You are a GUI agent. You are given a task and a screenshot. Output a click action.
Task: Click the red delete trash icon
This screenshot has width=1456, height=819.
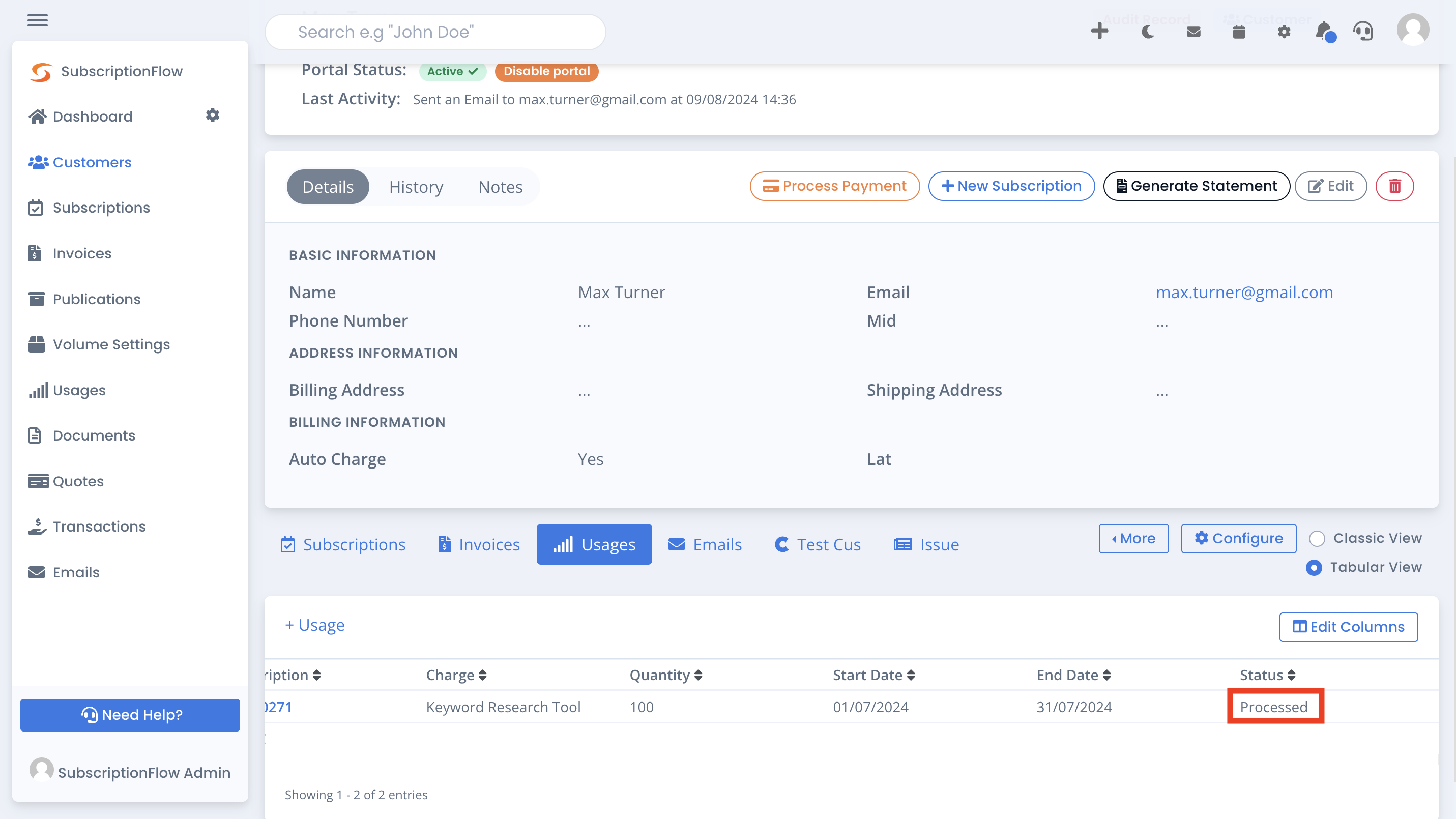[1394, 186]
